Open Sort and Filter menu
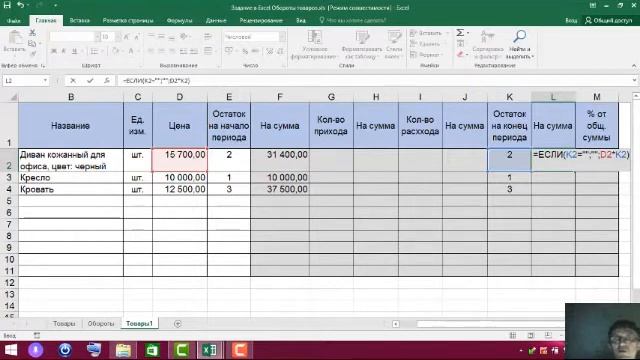Viewport: 640px width, 360px height. click(x=487, y=44)
